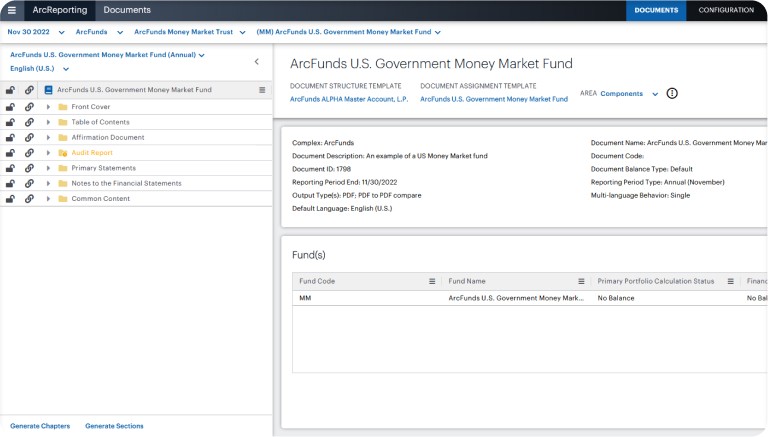Click link icon on Primary Statements row
This screenshot has width=768, height=437.
point(29,168)
